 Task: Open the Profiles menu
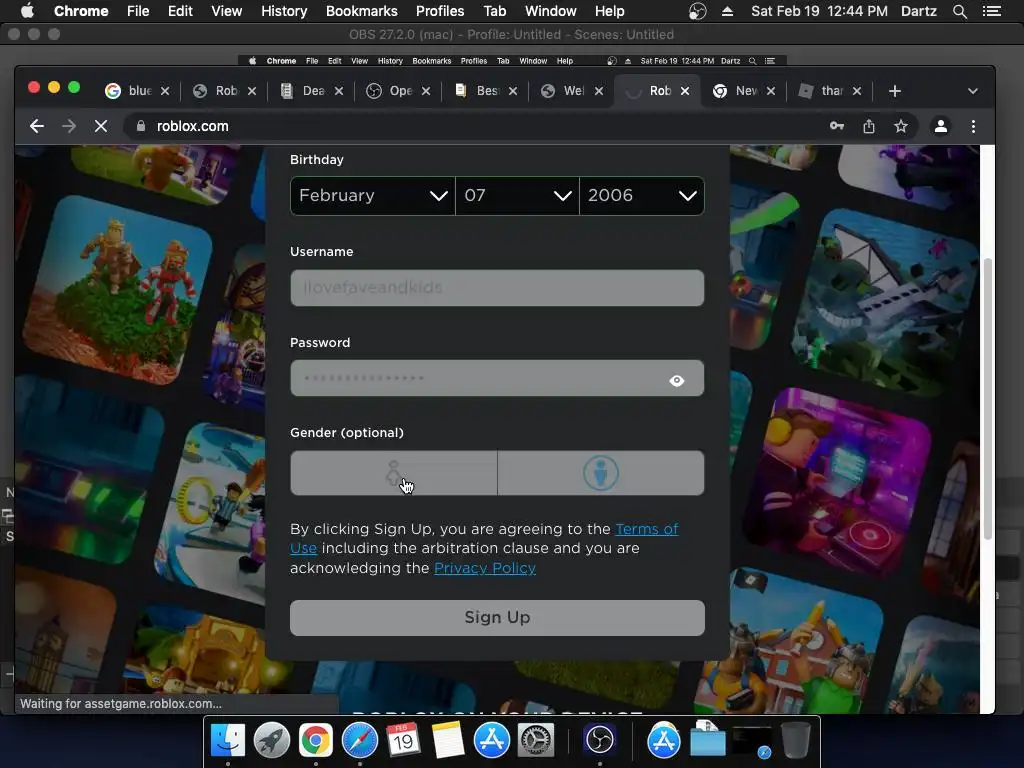pyautogui.click(x=440, y=11)
